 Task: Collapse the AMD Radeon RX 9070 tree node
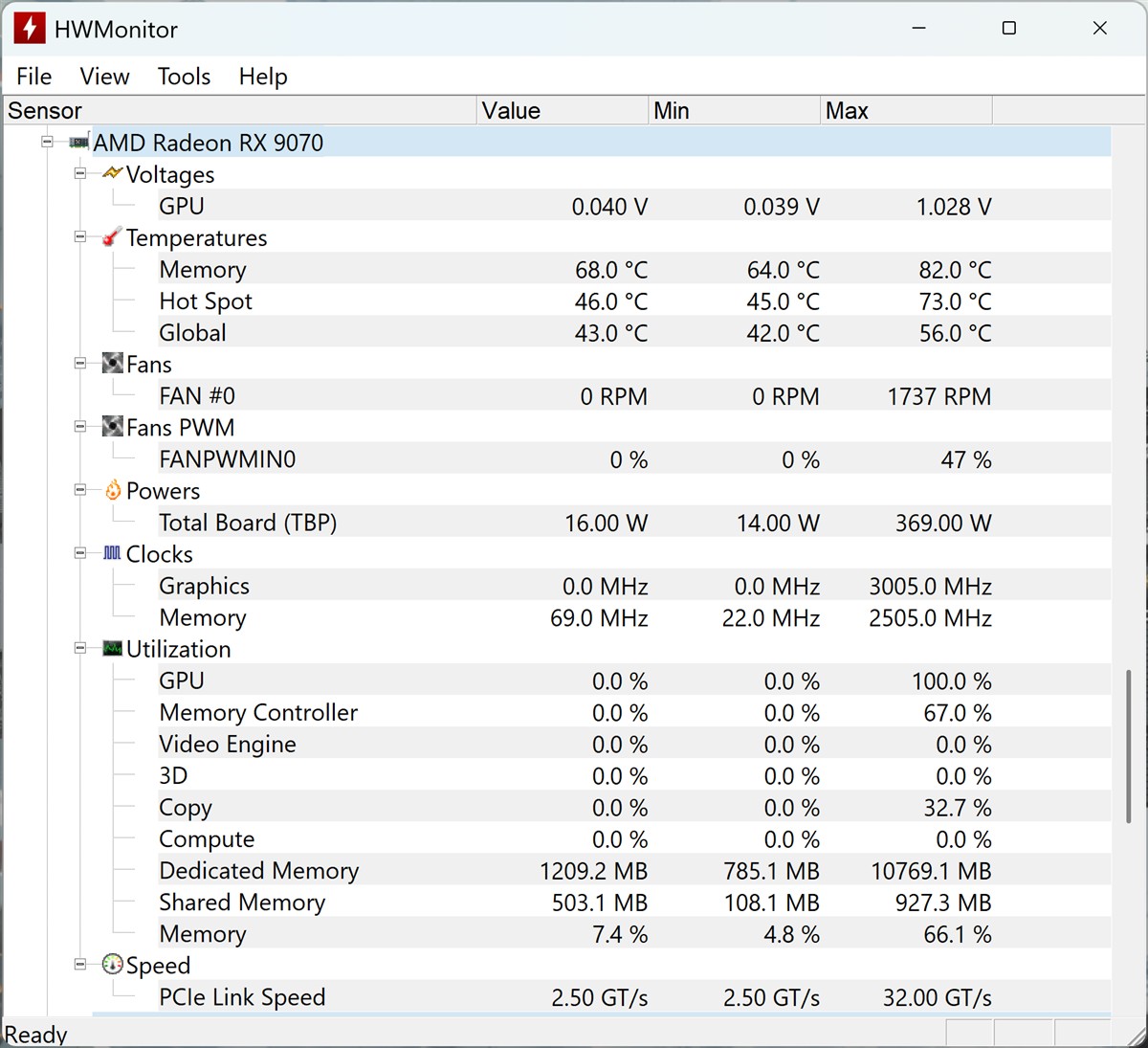47,142
